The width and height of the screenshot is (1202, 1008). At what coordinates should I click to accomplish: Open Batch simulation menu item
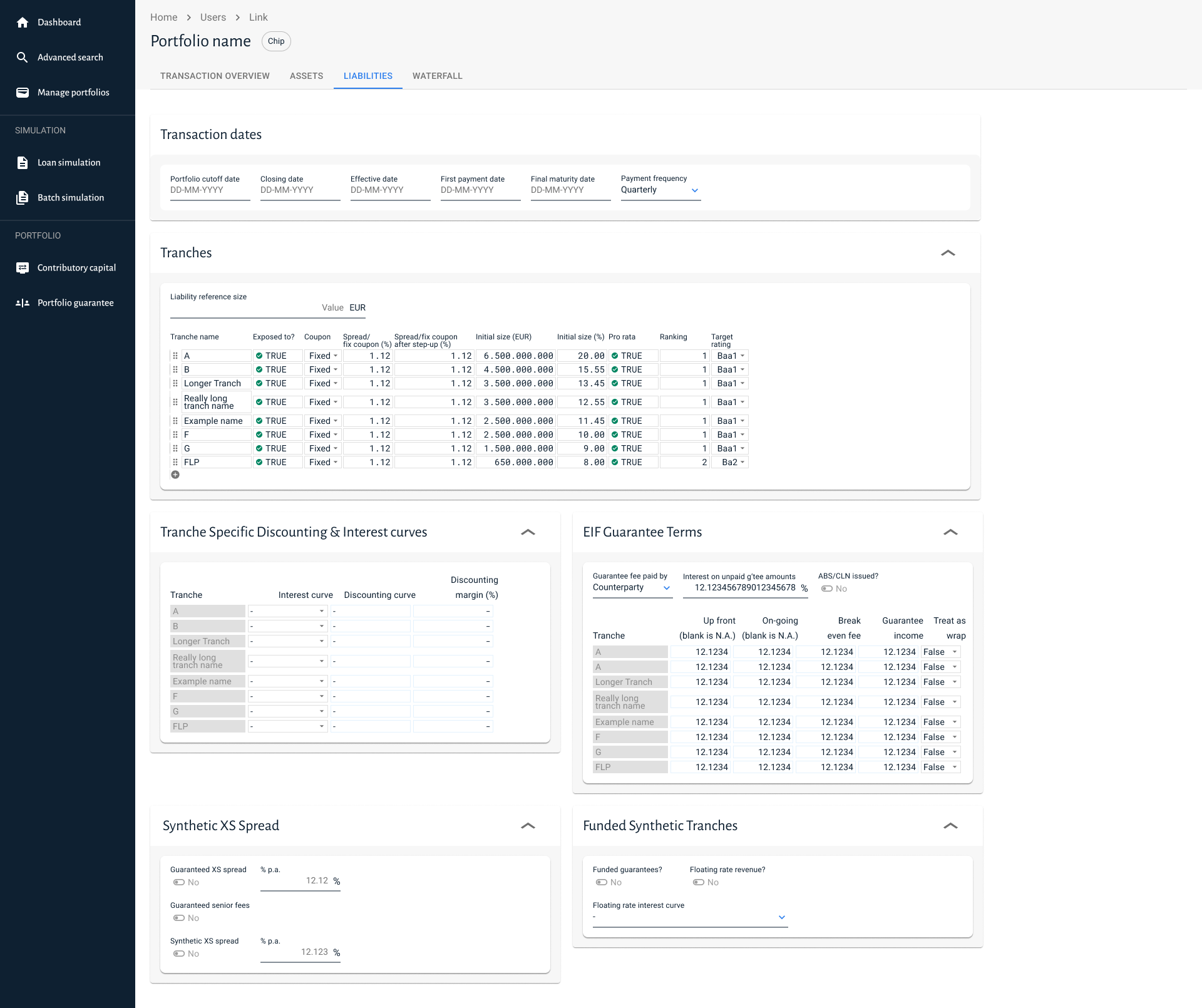coord(68,198)
